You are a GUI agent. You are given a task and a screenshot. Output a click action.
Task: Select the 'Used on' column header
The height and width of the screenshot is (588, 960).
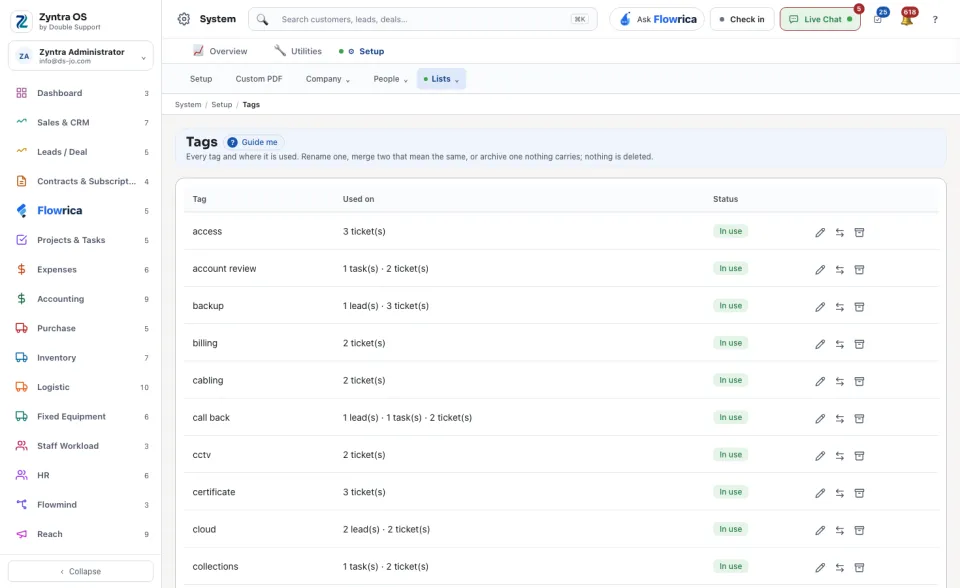(358, 199)
